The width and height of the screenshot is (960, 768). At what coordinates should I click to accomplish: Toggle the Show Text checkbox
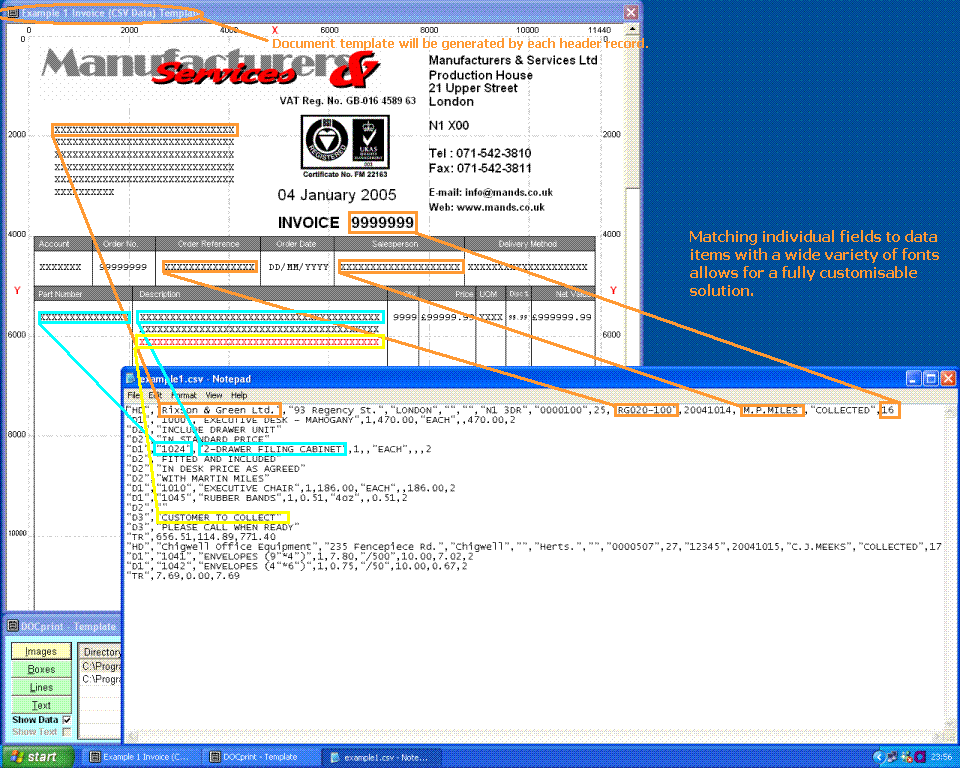[x=67, y=731]
